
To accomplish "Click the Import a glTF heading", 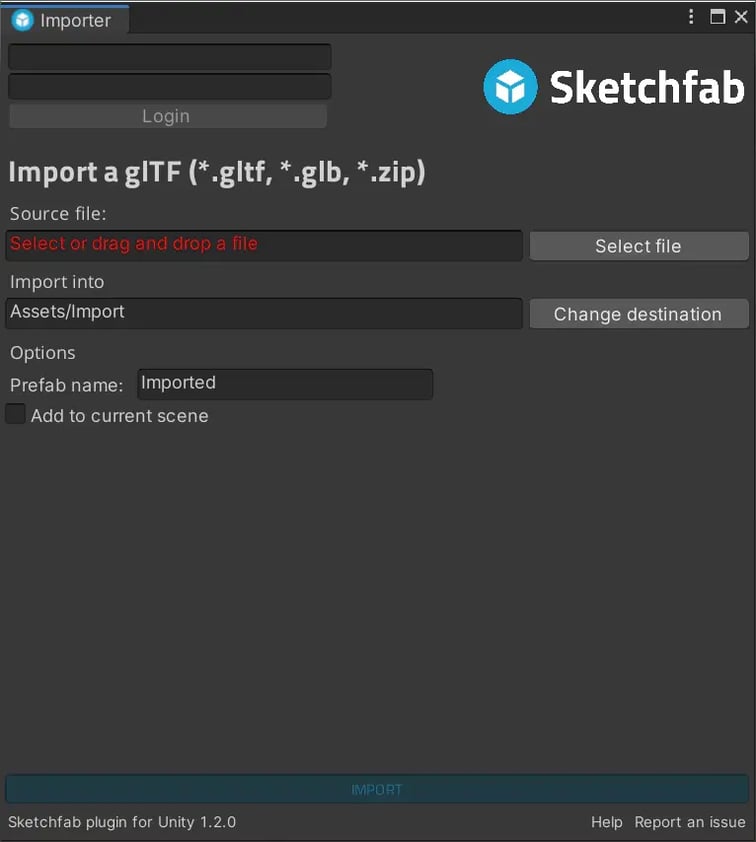I will (216, 171).
